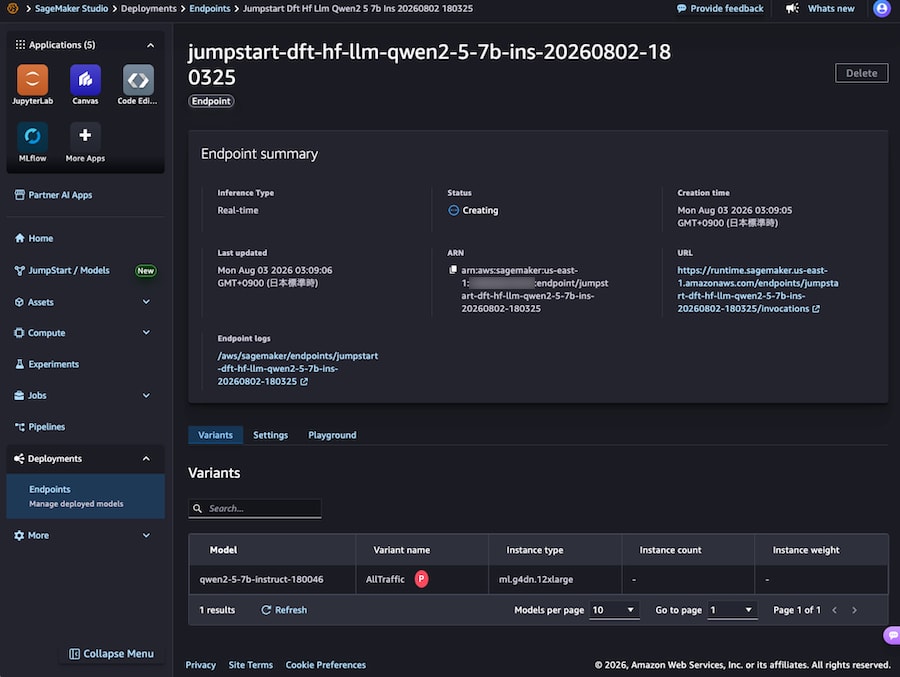Screen dimensions: 900x677
Task: Open the chat bubble widget
Action: point(893,635)
